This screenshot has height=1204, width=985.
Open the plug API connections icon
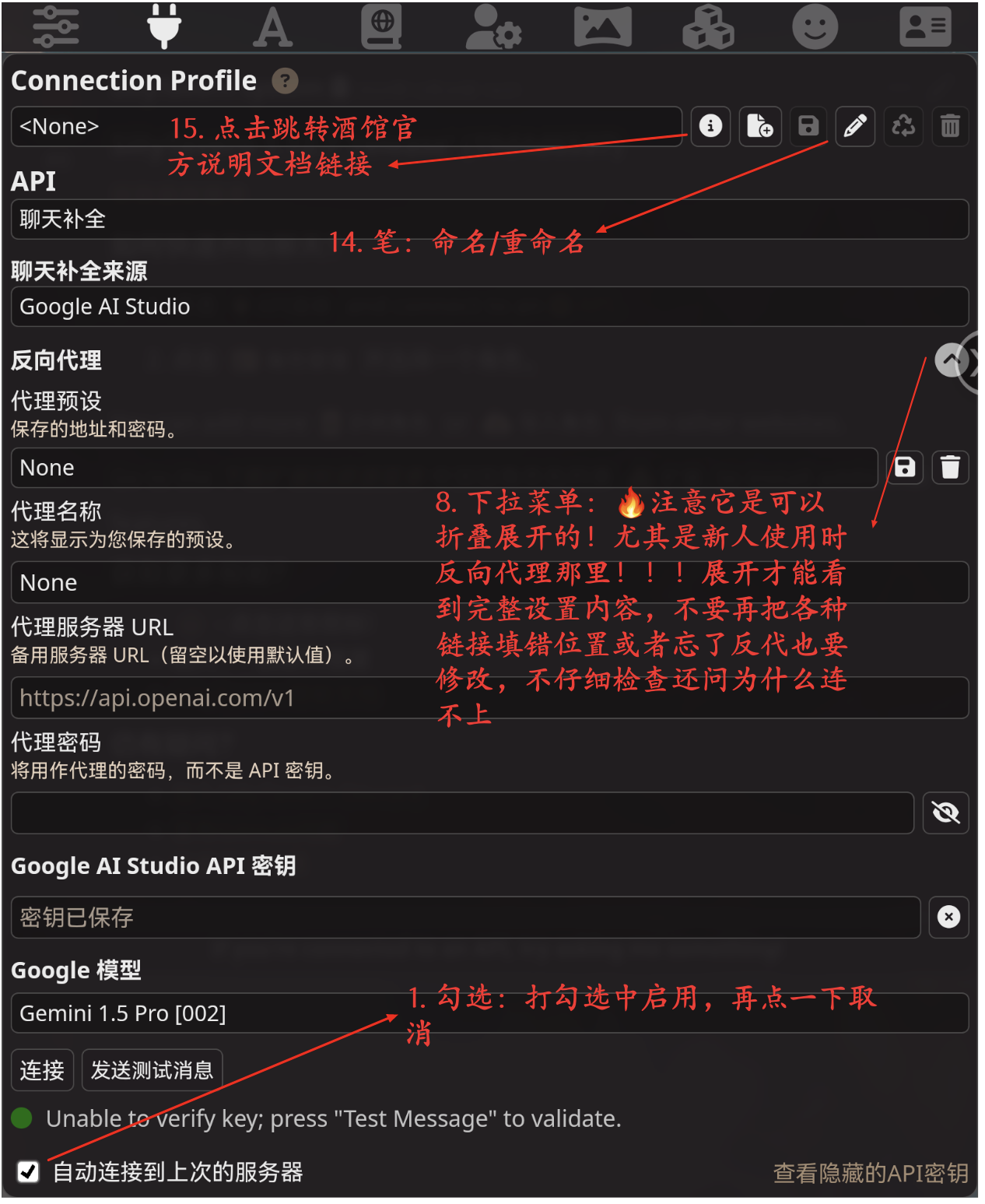pos(164,26)
